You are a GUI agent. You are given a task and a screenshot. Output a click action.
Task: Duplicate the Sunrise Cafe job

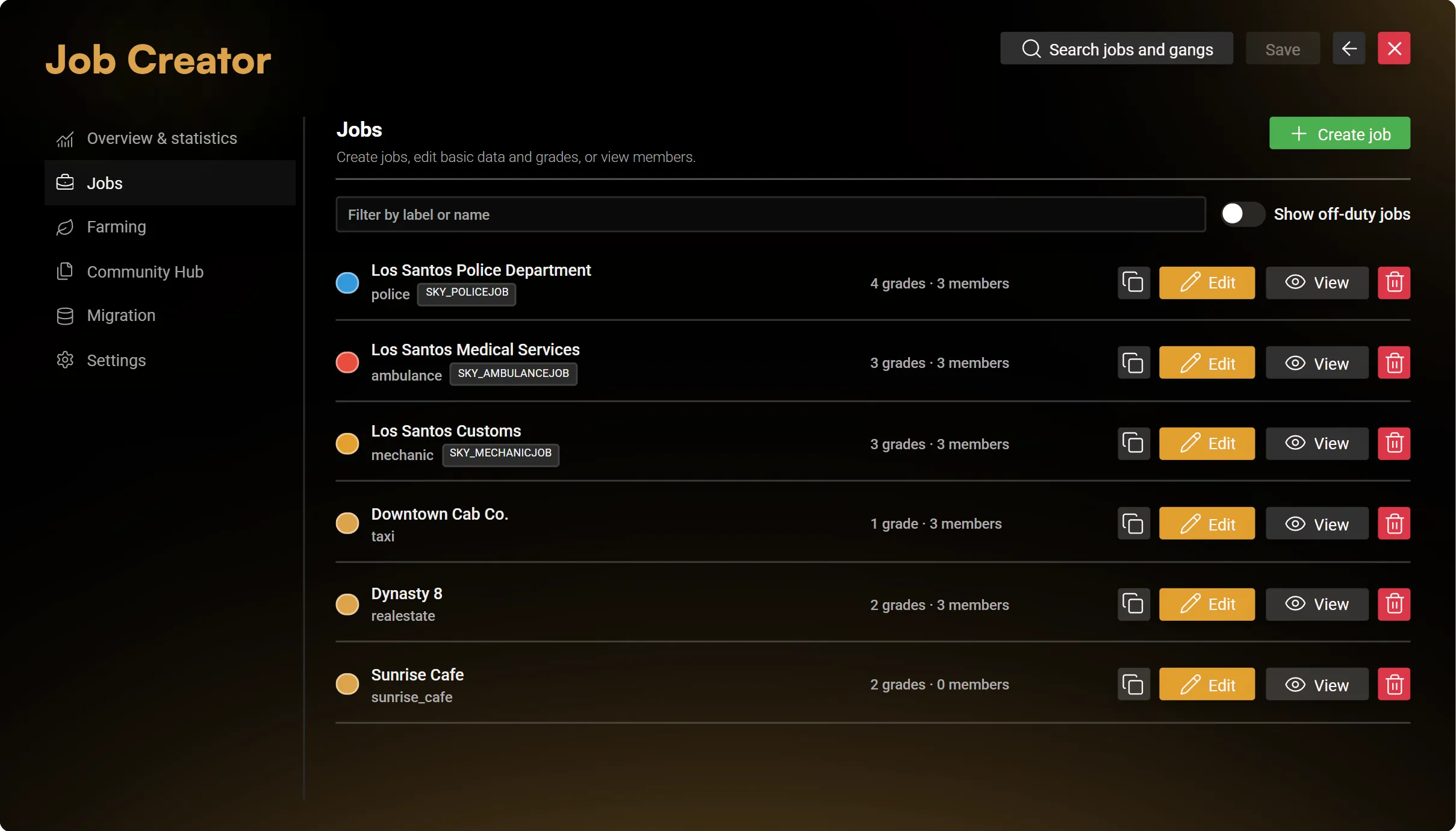tap(1133, 684)
